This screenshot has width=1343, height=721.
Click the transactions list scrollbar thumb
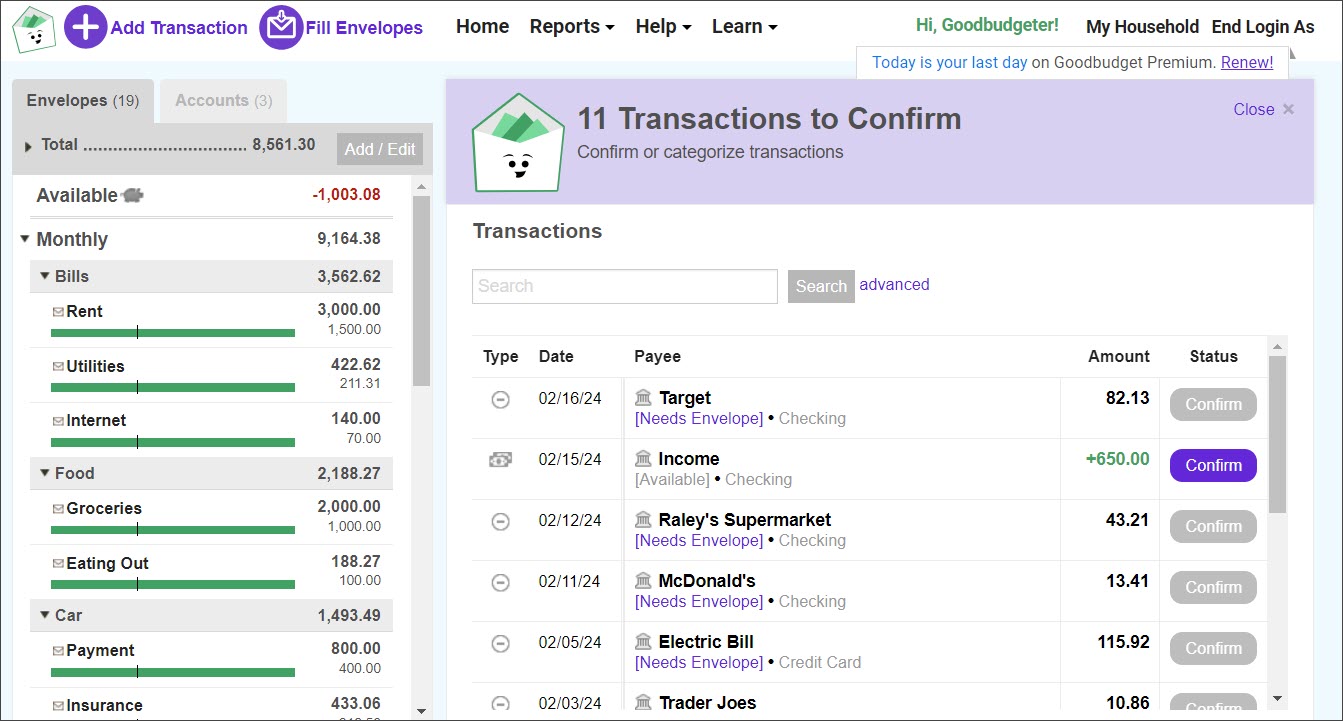click(1277, 434)
